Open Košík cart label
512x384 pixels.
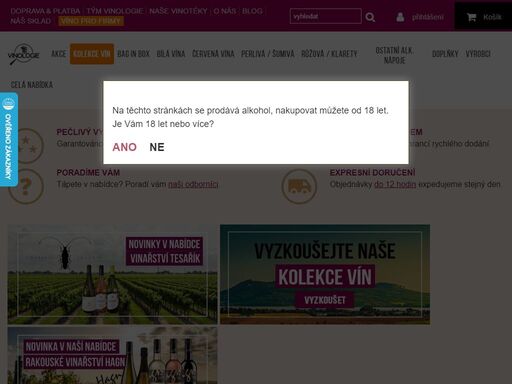pyautogui.click(x=492, y=17)
